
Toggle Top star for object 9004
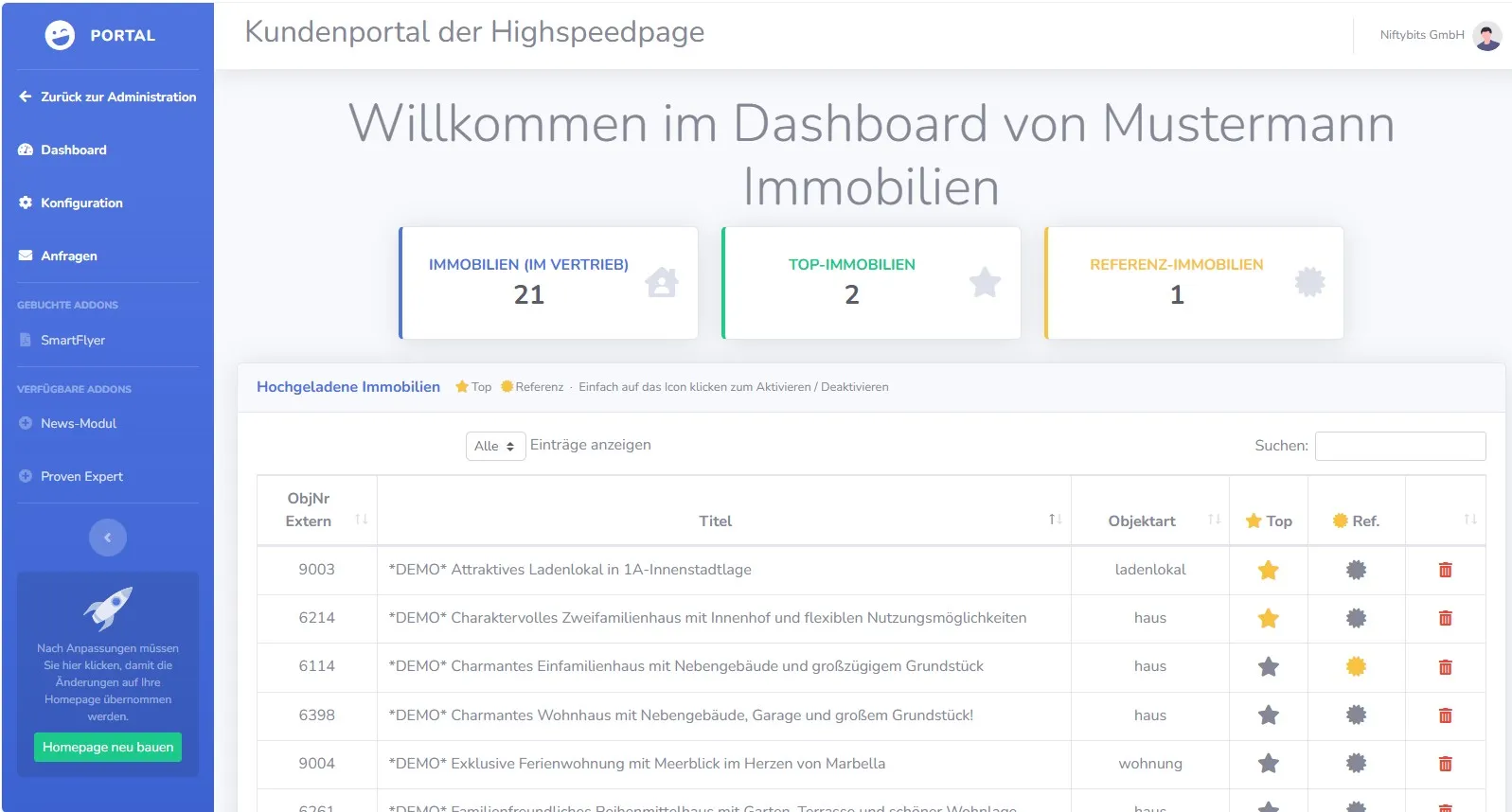[x=1269, y=764]
